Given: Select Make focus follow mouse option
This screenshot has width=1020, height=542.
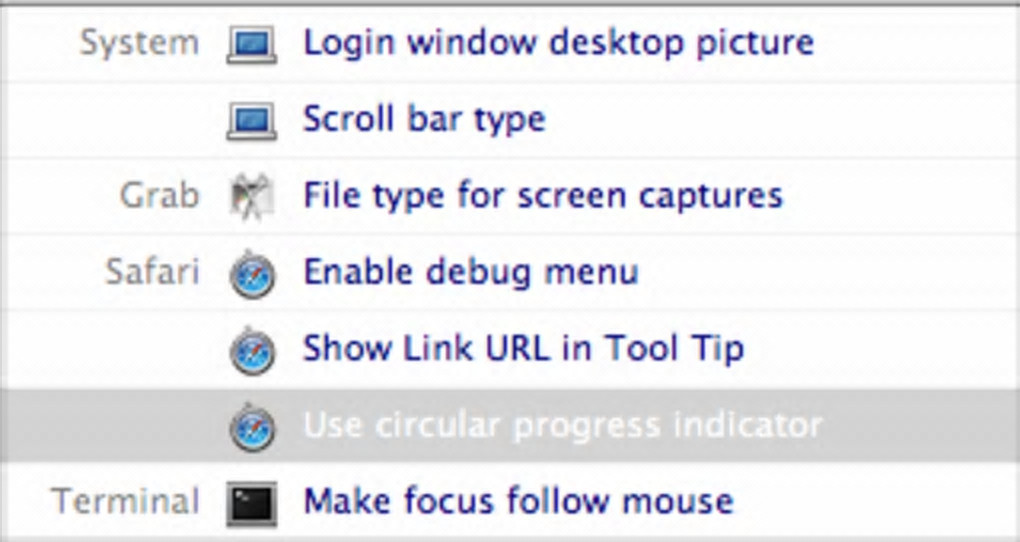Looking at the screenshot, I should point(518,500).
